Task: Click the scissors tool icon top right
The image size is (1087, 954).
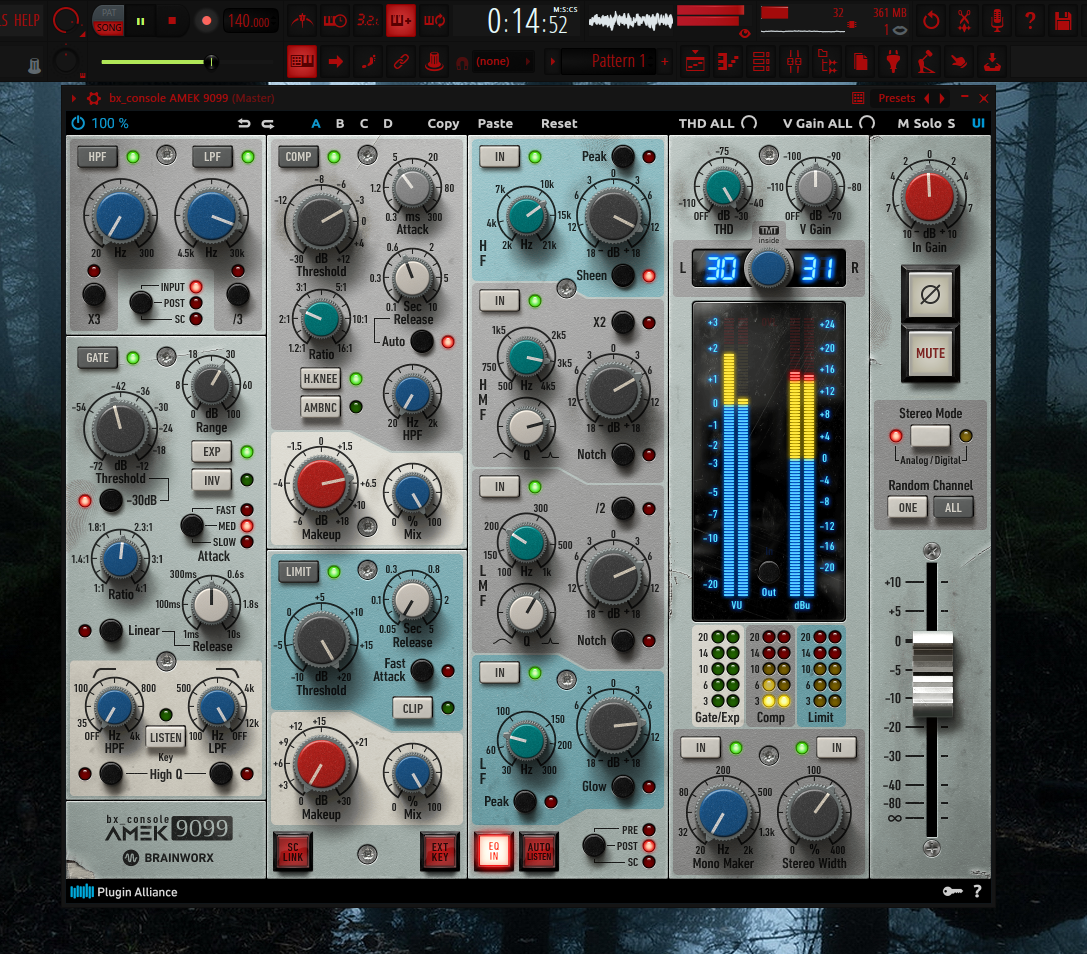Action: 964,21
